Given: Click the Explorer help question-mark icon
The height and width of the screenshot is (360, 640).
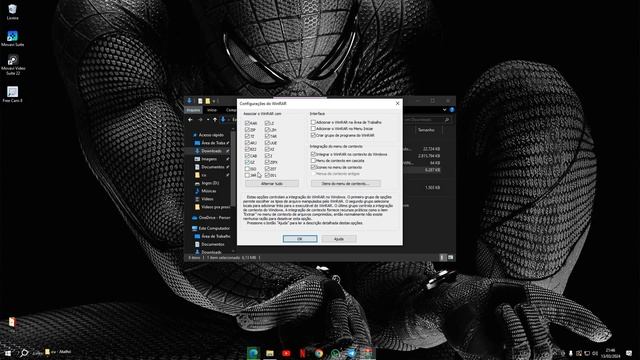Looking at the screenshot, I should click(451, 110).
